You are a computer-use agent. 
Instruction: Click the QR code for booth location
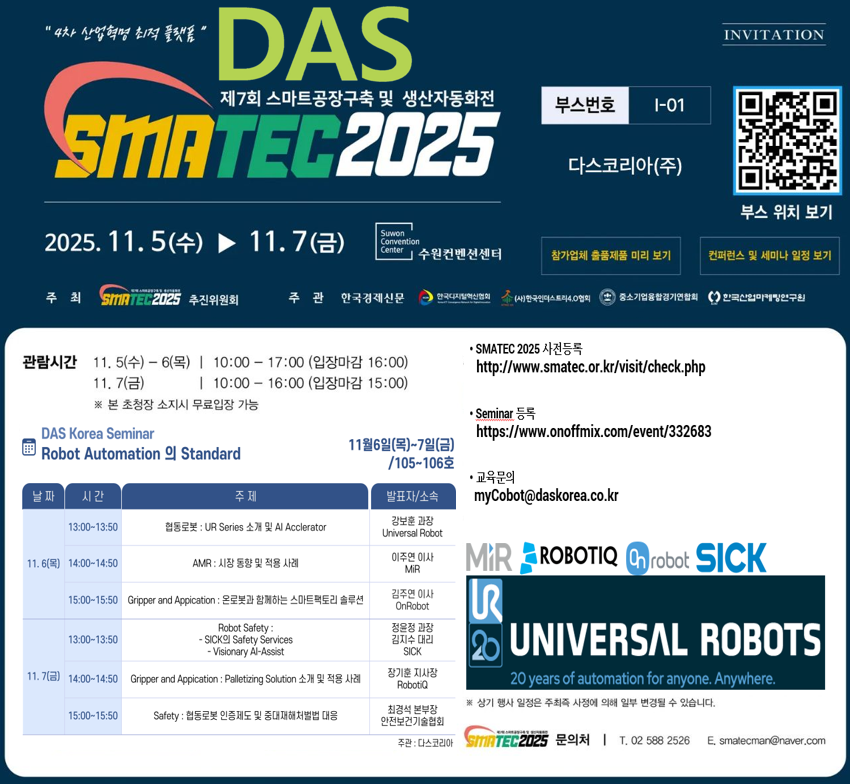pyautogui.click(x=785, y=142)
